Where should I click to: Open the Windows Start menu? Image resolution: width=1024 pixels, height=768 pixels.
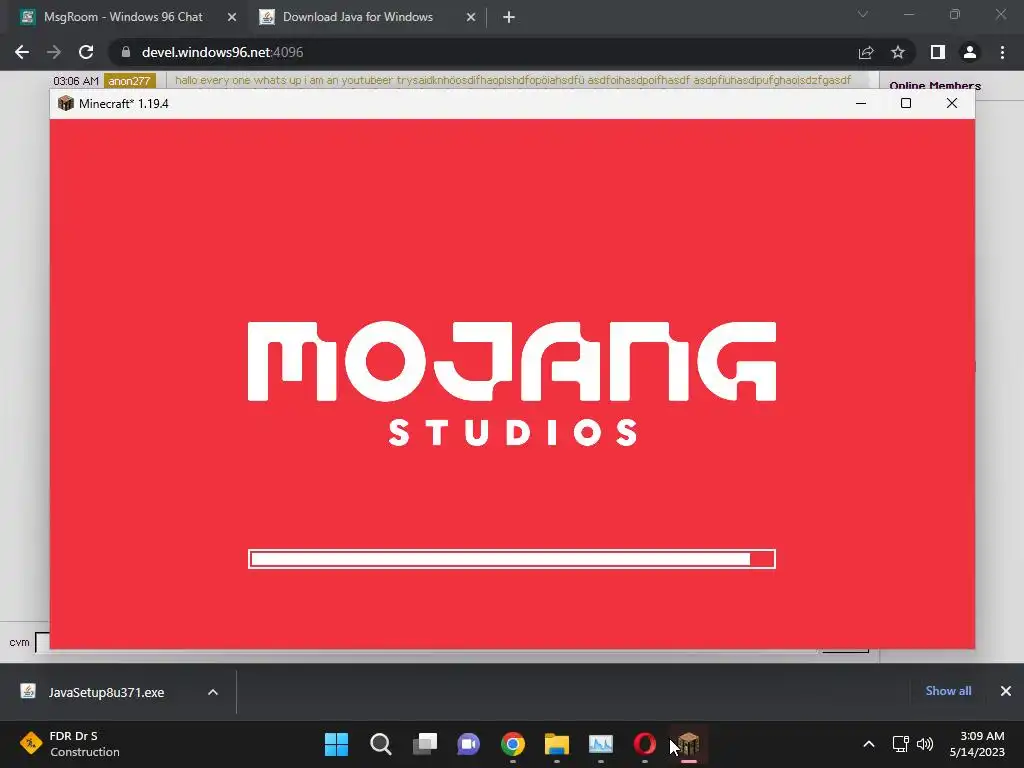[336, 744]
